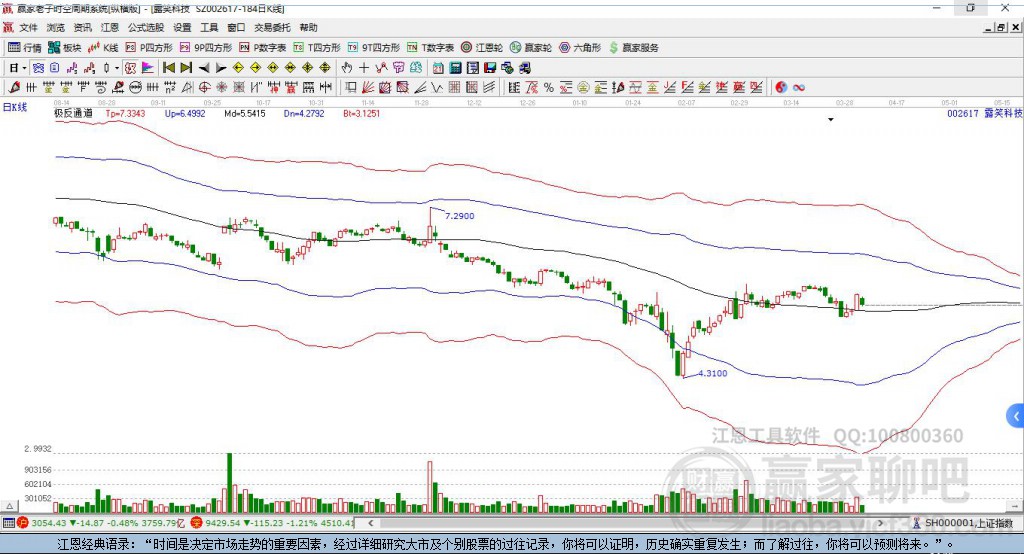Screen dimensions: 1024x554
Task: Open the 江恩轮 Gann wheel tool
Action: pos(482,48)
